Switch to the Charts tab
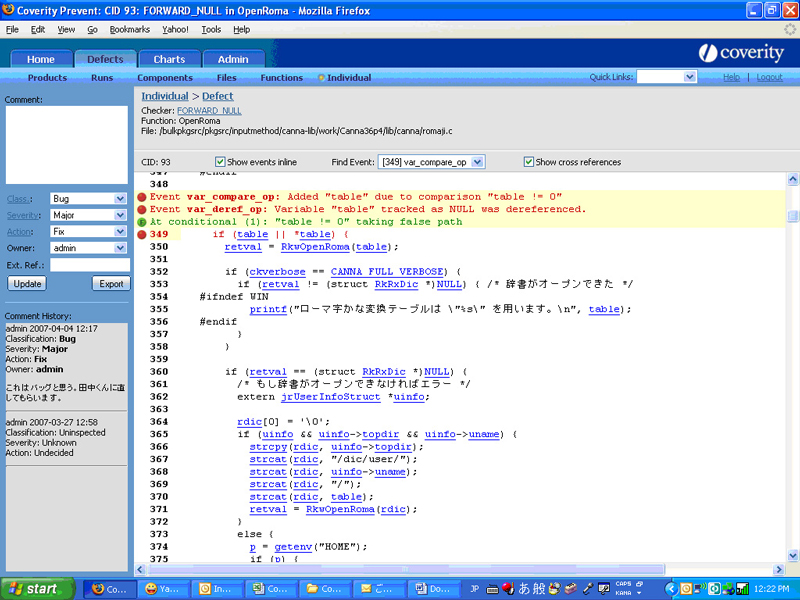The image size is (800, 600). (169, 59)
